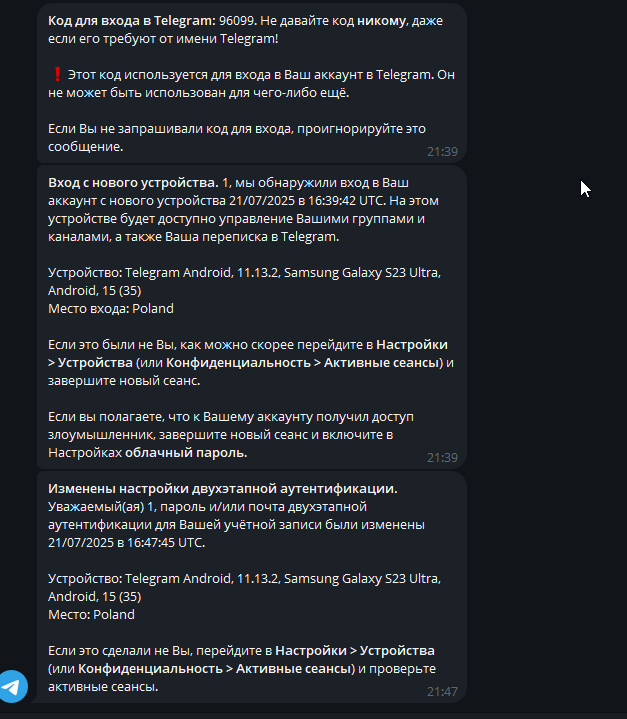The width and height of the screenshot is (627, 719).
Task: Click 'Samsung Galaxy S23 Ultra' in the new device message
Action: pos(362,273)
